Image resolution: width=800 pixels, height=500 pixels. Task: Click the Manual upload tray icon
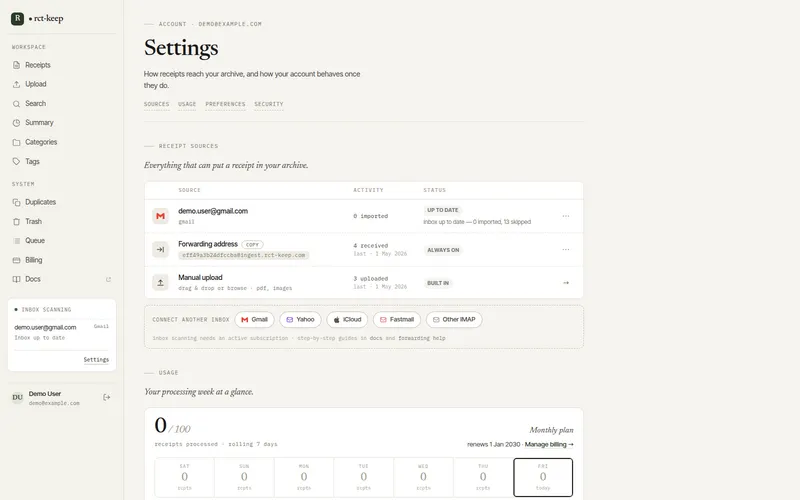point(160,283)
